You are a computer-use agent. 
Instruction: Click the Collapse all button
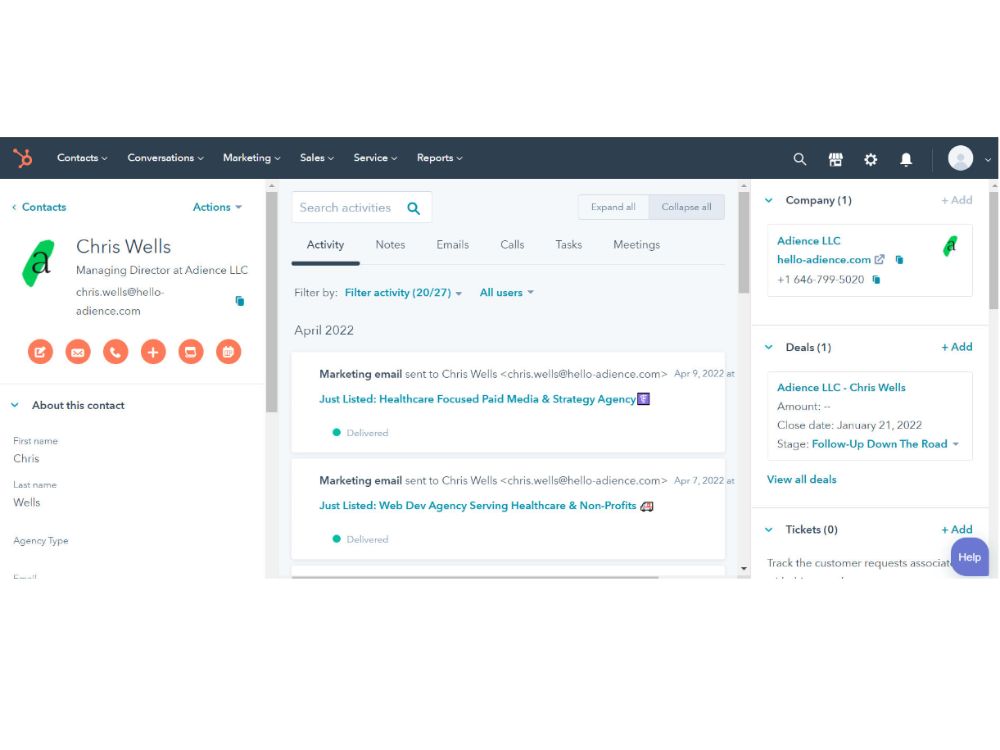click(686, 207)
